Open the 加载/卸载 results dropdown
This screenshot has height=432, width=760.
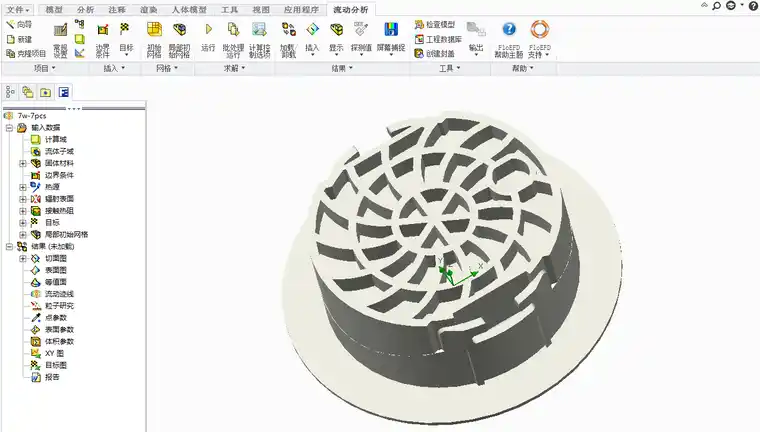coord(287,40)
